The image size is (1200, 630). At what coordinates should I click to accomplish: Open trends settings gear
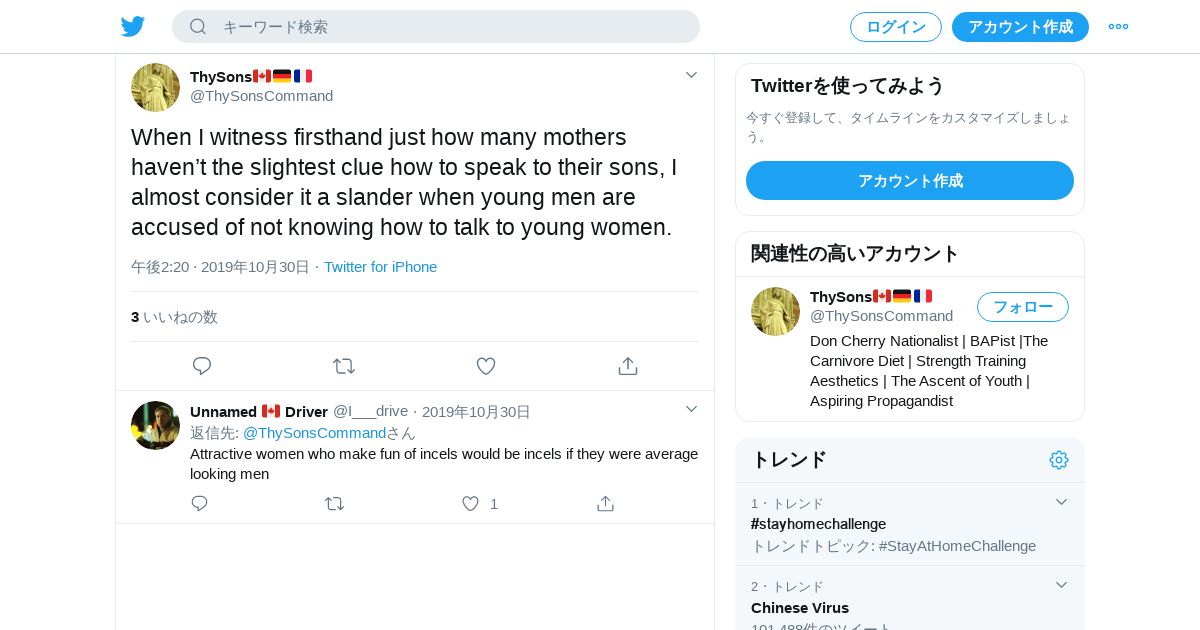pyautogui.click(x=1059, y=460)
